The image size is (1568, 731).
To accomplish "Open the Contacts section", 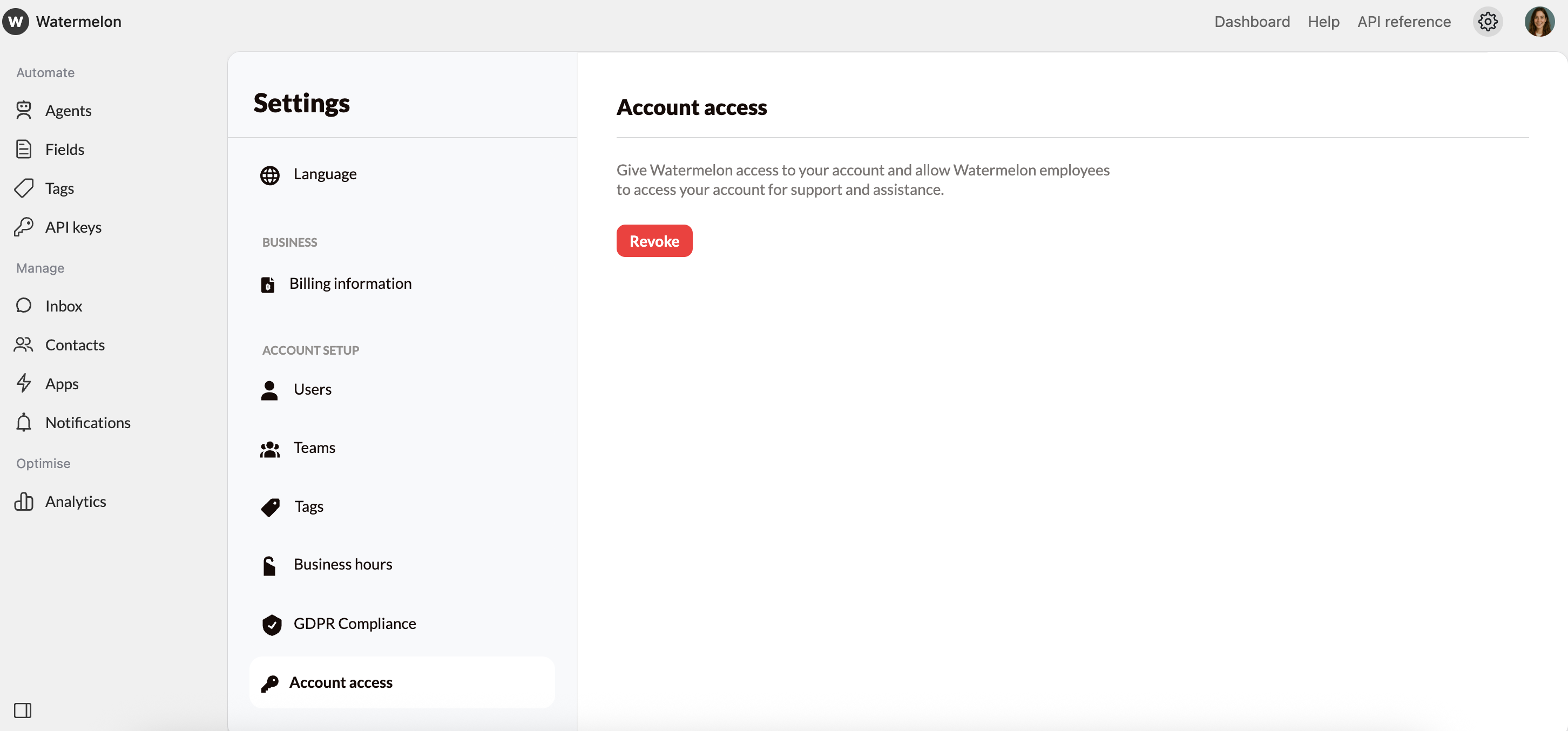I will (x=75, y=344).
